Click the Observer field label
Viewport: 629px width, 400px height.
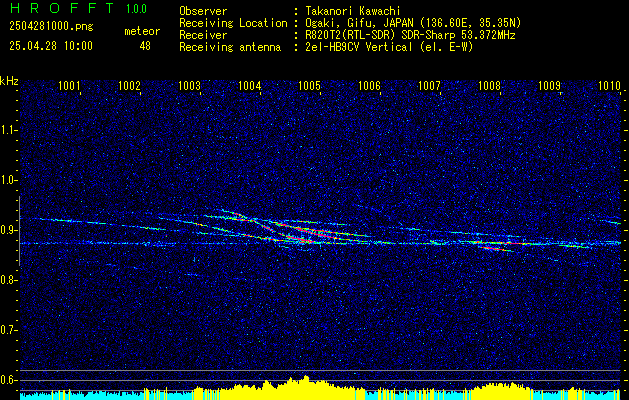coord(203,12)
